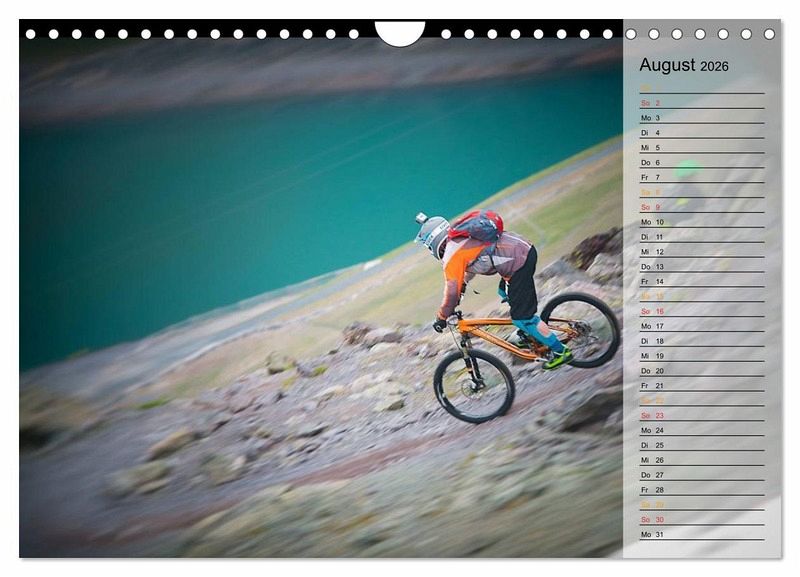Viewport: 800px width, 577px height.
Task: Select the 'Mo 3' date row
Action: 702,117
